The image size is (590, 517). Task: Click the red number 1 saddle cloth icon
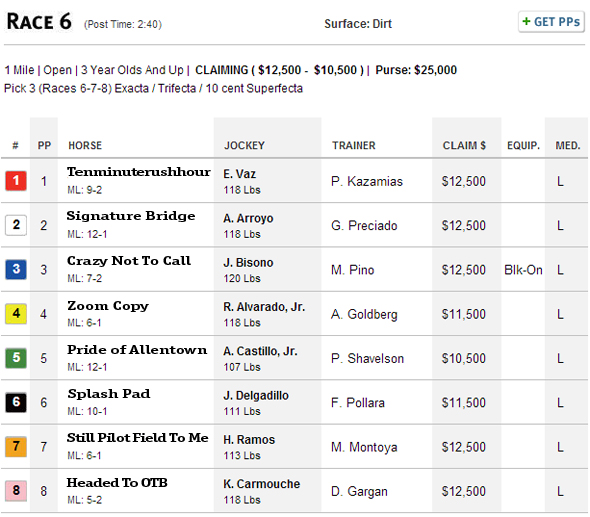[x=16, y=181]
